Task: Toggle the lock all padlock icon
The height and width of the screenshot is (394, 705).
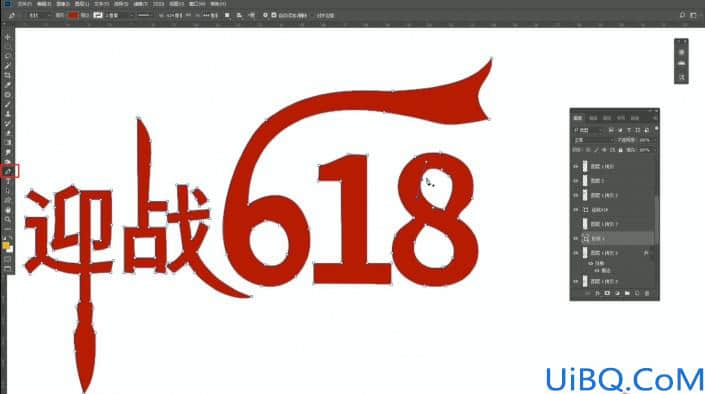Action: 620,149
